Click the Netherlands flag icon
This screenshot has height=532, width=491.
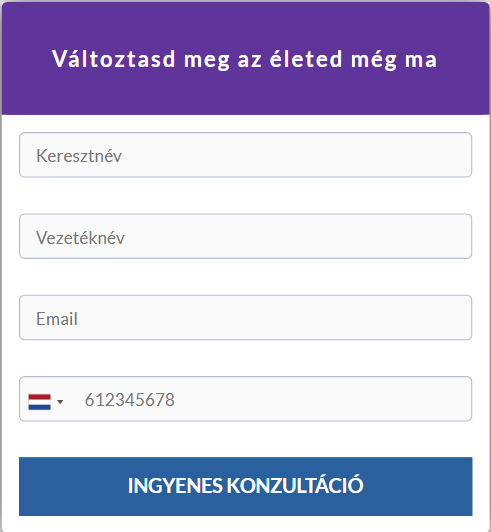click(40, 402)
